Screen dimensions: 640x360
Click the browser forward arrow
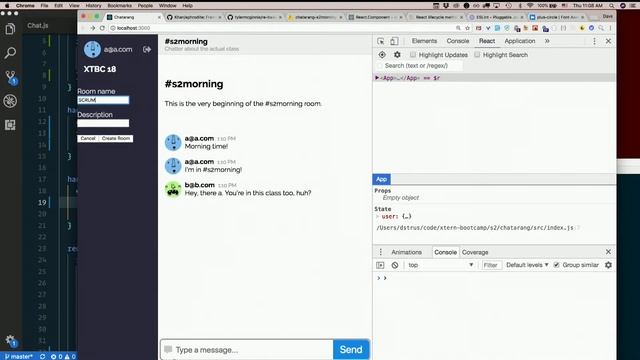pyautogui.click(x=93, y=28)
